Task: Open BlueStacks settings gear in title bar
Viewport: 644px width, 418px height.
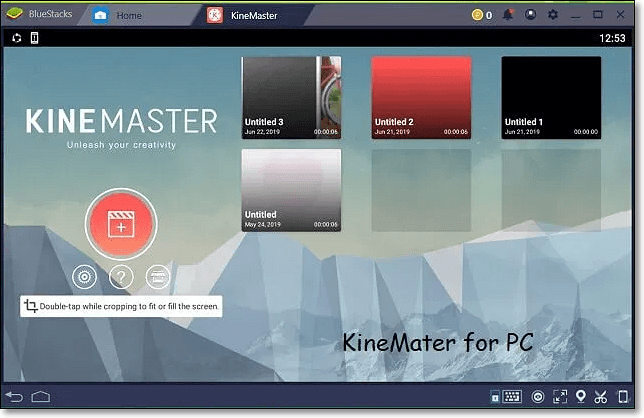Action: pyautogui.click(x=553, y=15)
